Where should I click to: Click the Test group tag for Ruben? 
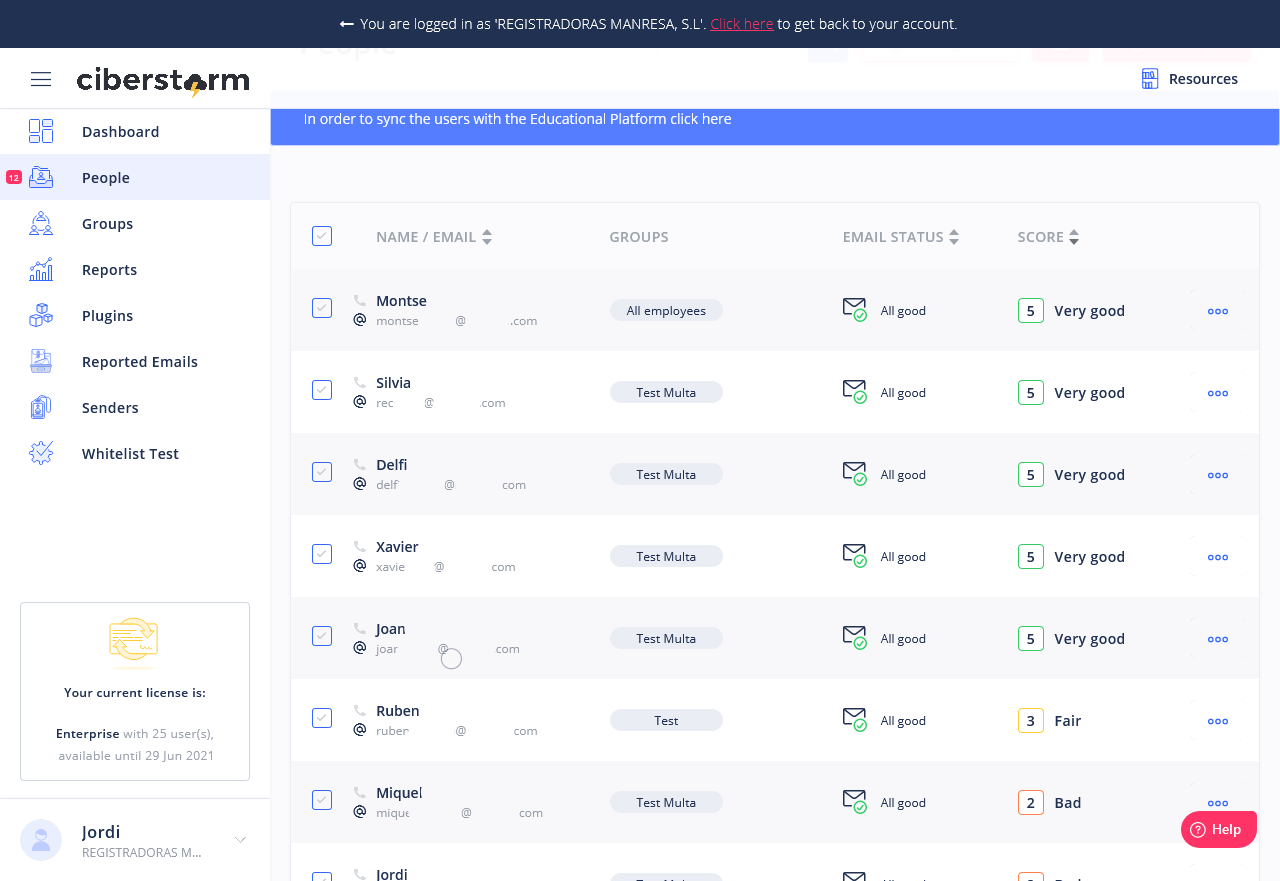pos(666,721)
